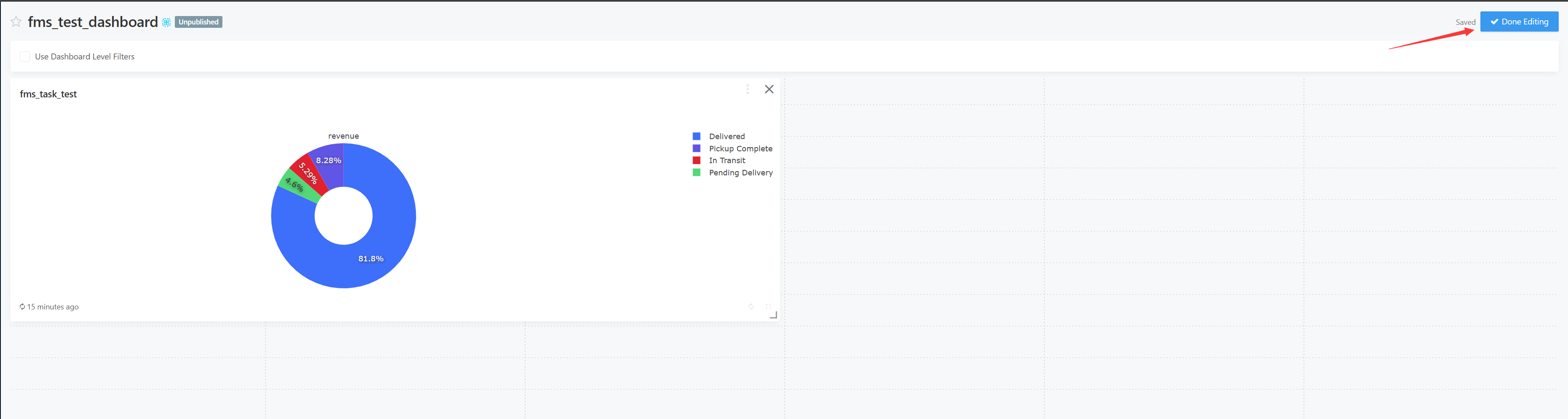Toggle Delivered series in chart legend
Image resolution: width=1568 pixels, height=419 pixels.
pos(726,137)
